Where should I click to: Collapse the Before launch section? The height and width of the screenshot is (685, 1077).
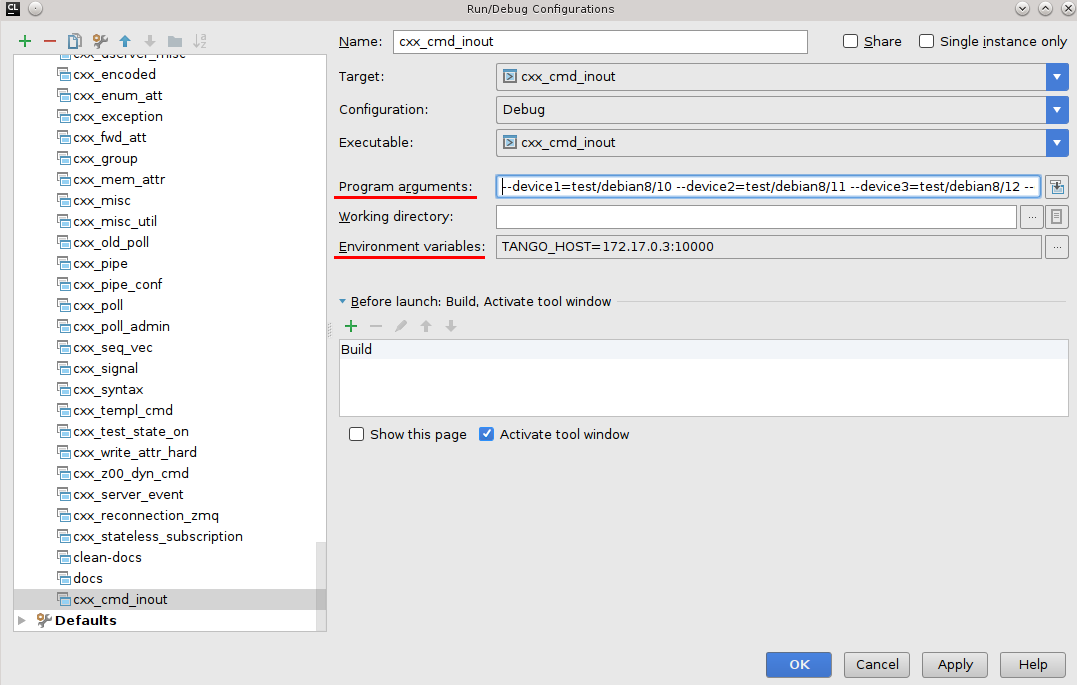[342, 301]
